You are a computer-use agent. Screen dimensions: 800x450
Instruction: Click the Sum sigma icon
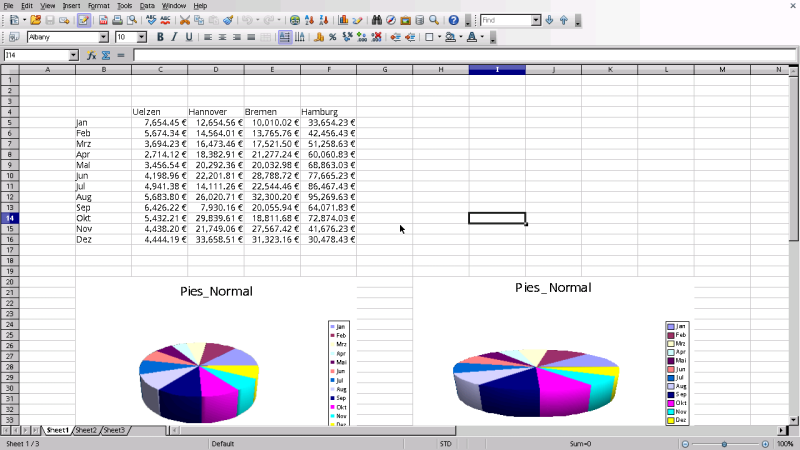coord(106,55)
